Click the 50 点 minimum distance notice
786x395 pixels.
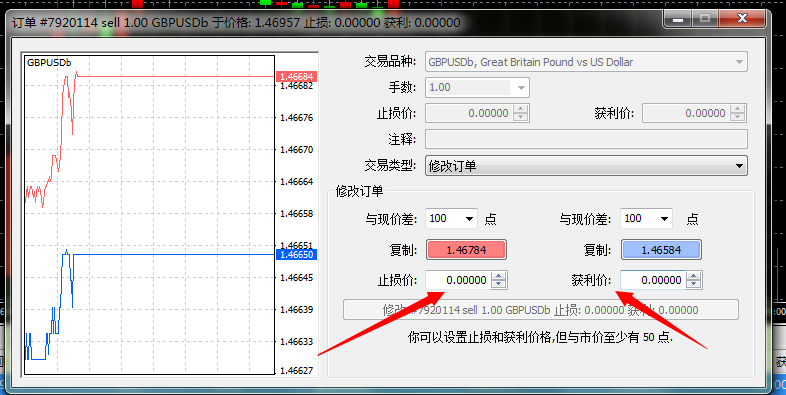coord(540,337)
